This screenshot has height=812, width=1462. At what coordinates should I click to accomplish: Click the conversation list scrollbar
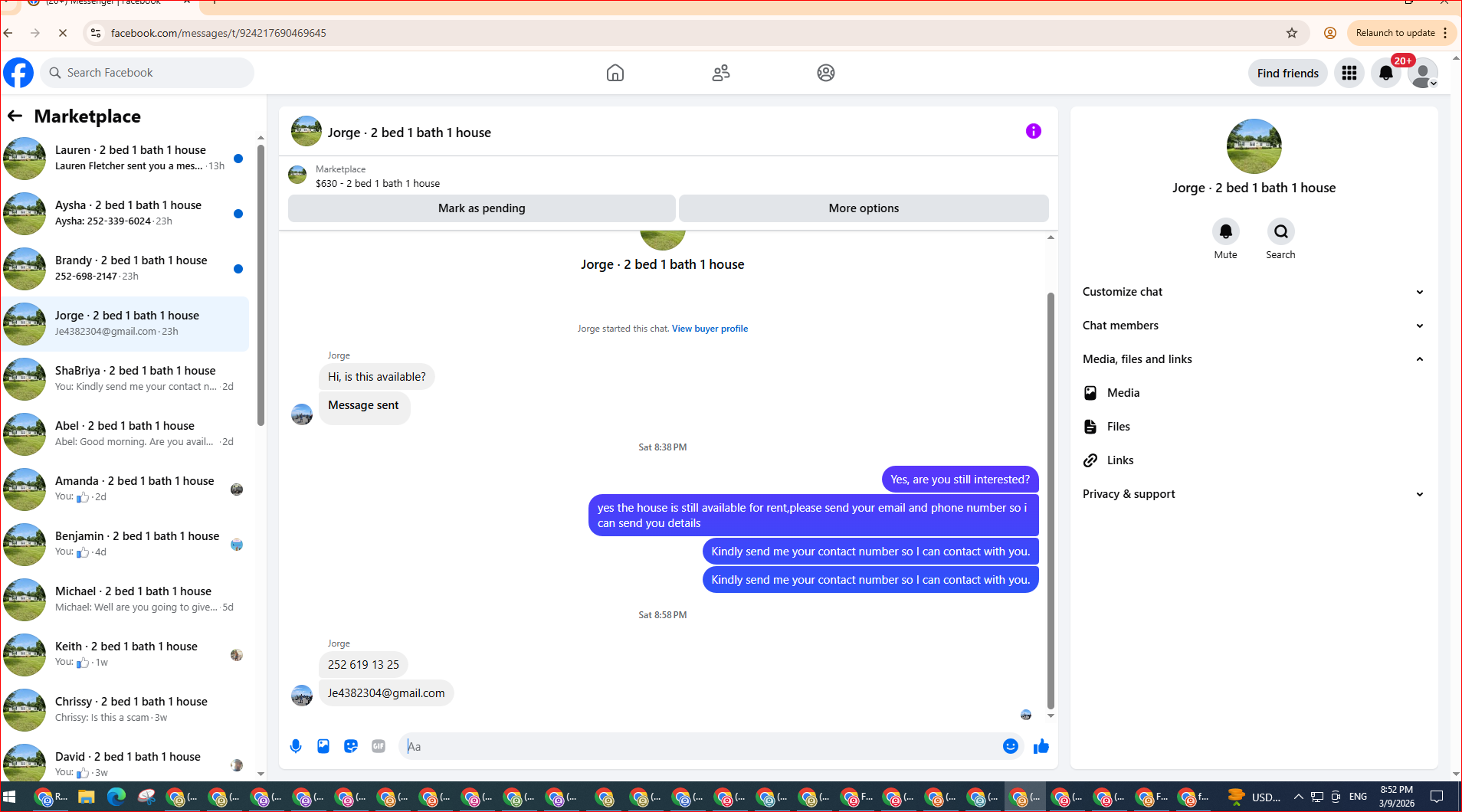tap(261, 283)
